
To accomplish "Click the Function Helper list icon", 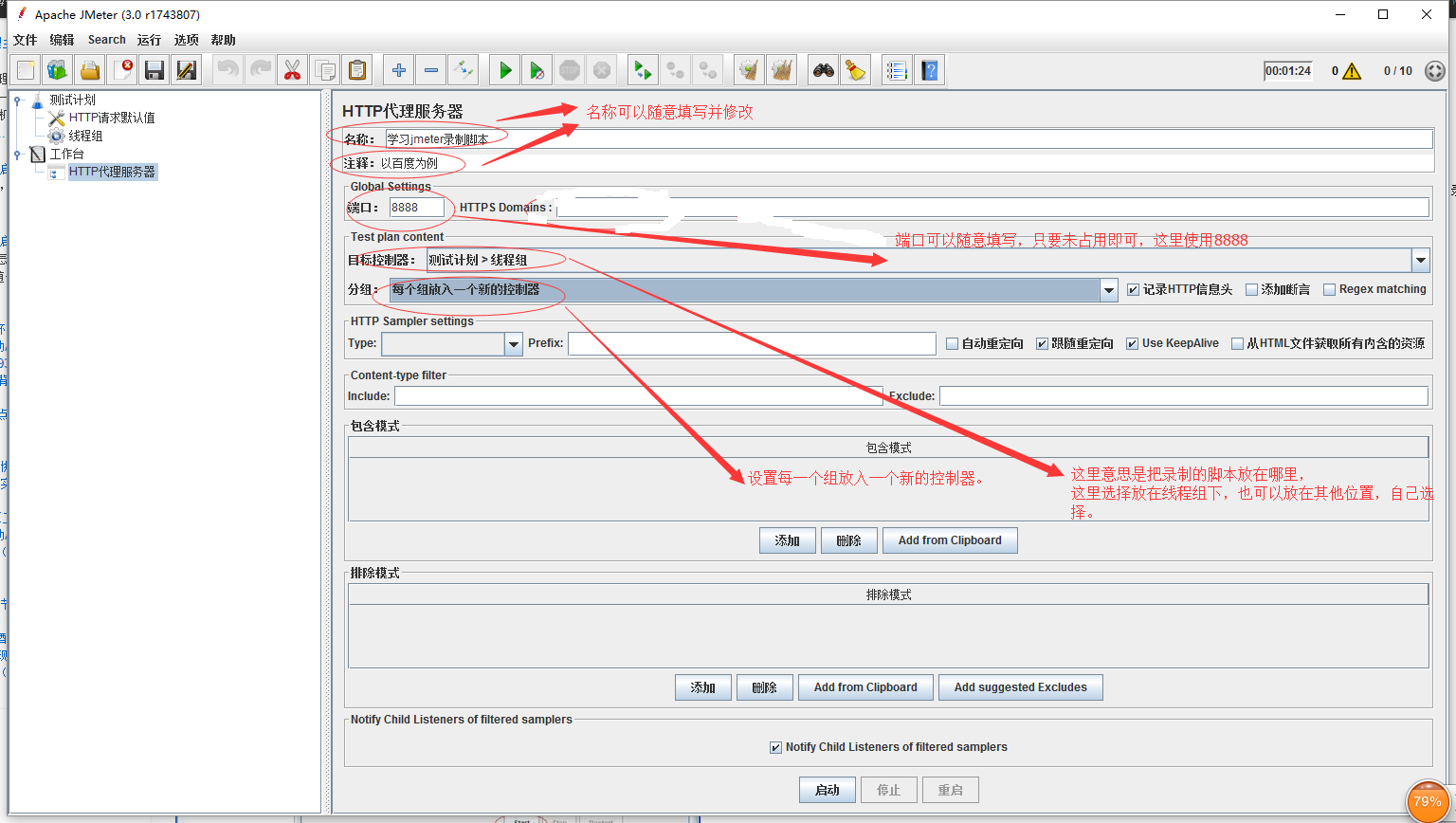I will 897,70.
